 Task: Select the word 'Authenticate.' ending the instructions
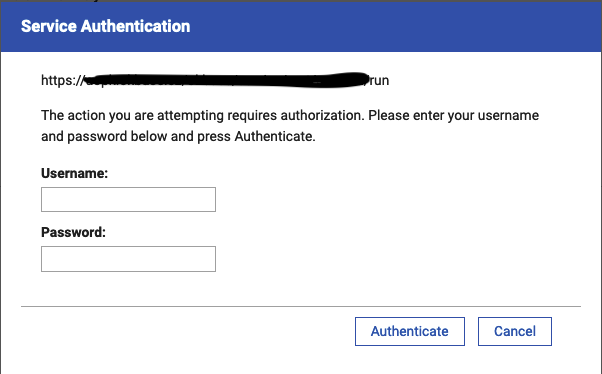pos(275,136)
